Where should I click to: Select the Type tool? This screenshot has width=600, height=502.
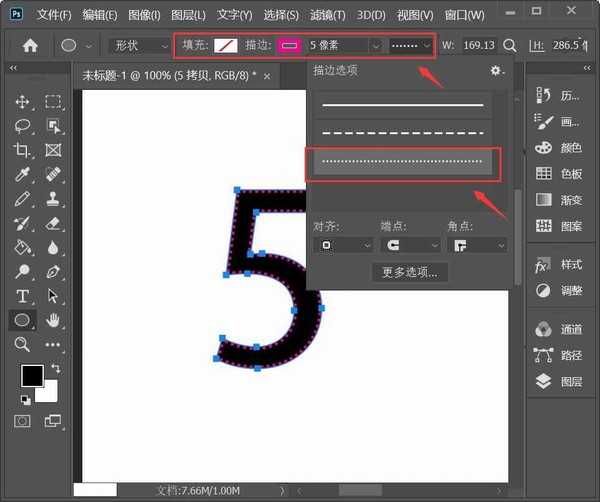pyautogui.click(x=22, y=296)
